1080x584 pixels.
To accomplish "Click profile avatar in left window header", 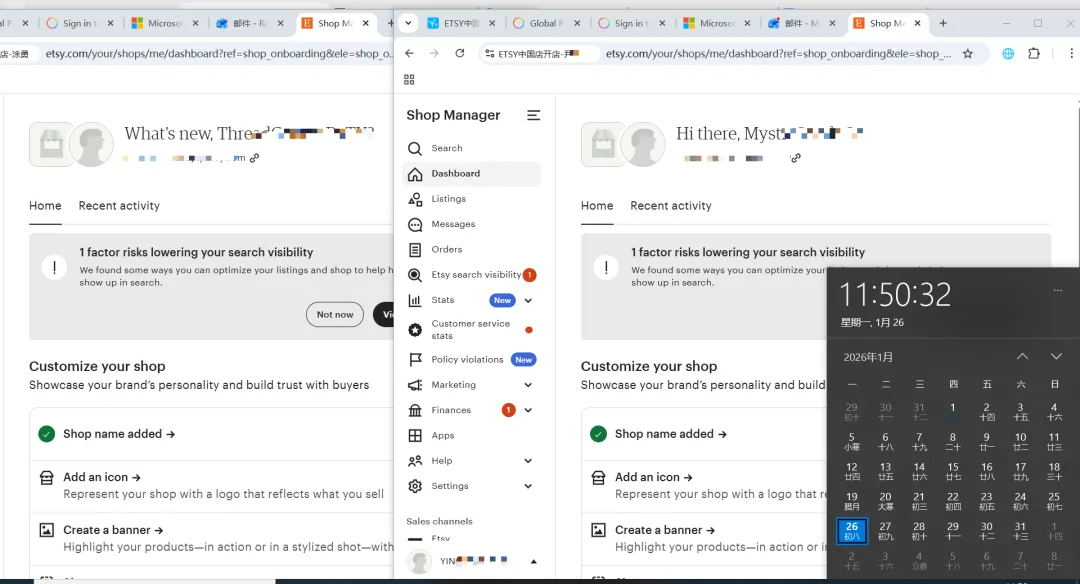I will coord(92,145).
